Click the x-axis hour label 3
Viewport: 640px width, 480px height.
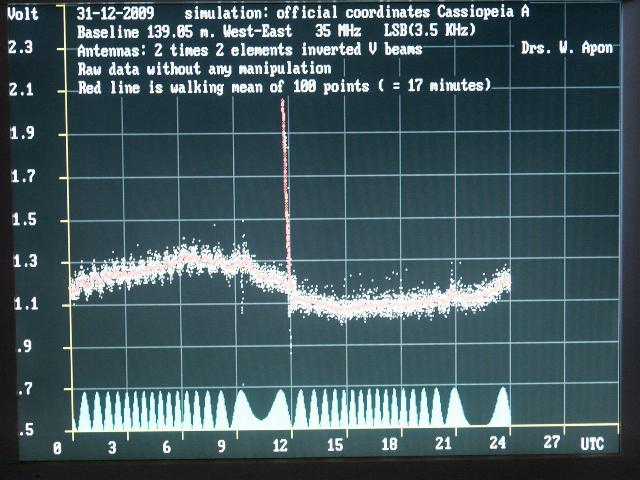coord(112,448)
